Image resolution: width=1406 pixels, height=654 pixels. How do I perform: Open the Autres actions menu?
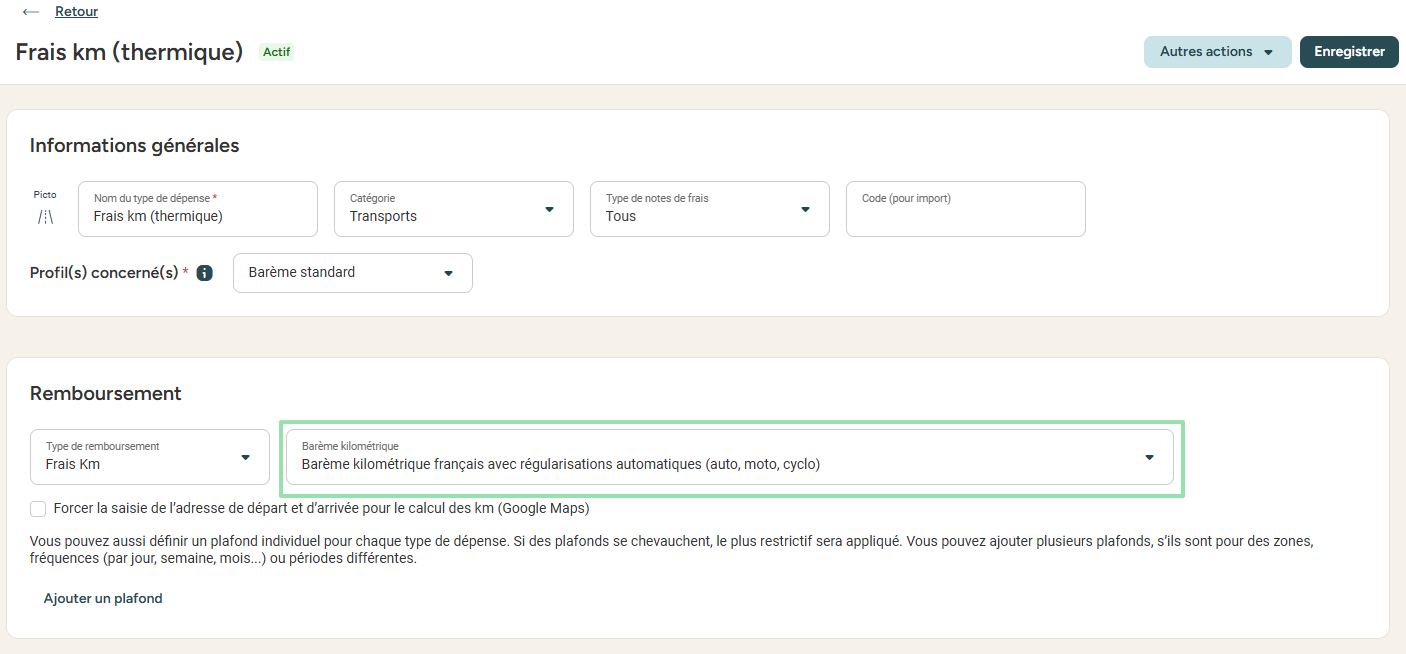[1217, 52]
